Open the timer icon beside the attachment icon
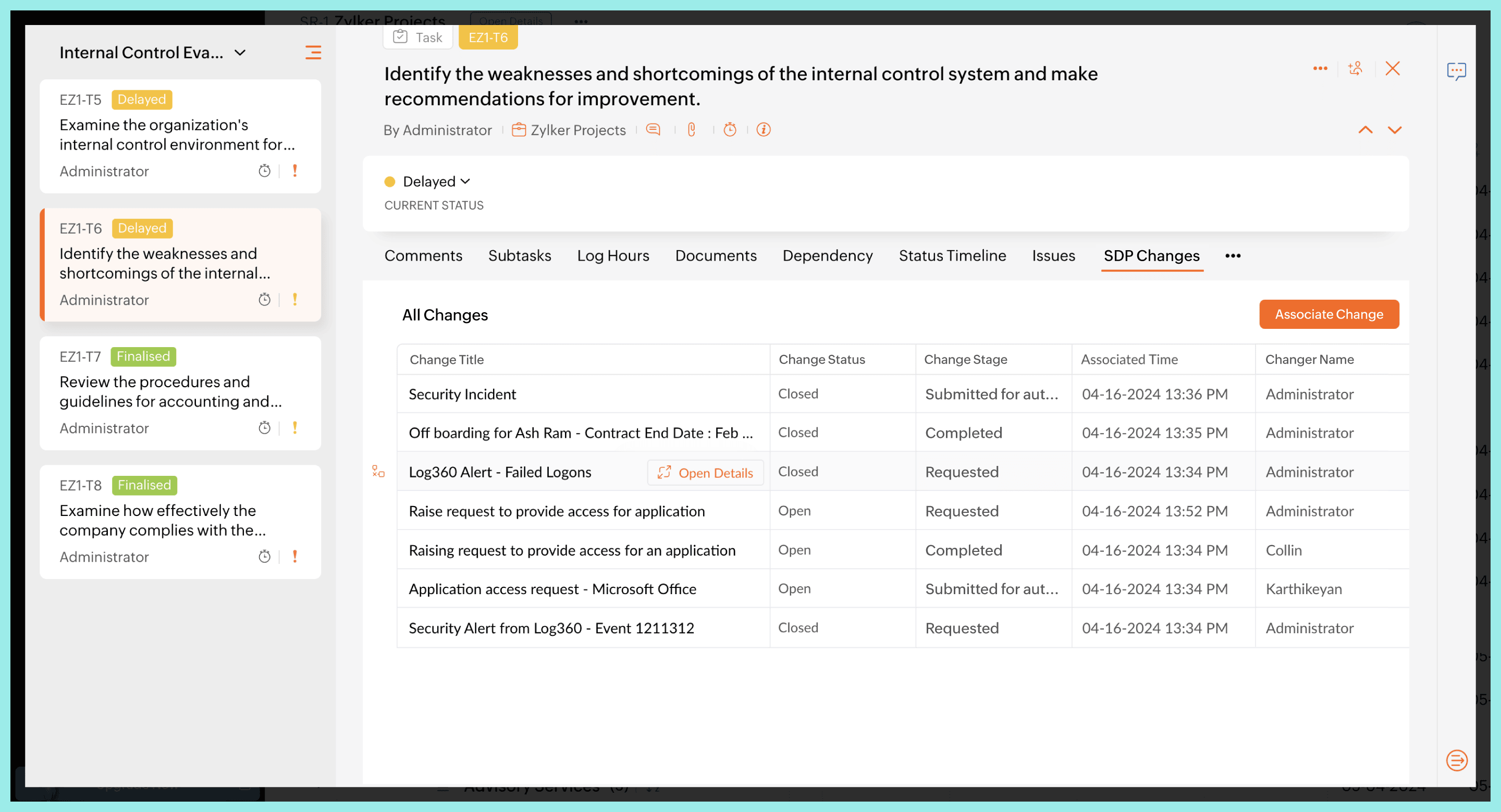The width and height of the screenshot is (1501, 812). coord(730,130)
